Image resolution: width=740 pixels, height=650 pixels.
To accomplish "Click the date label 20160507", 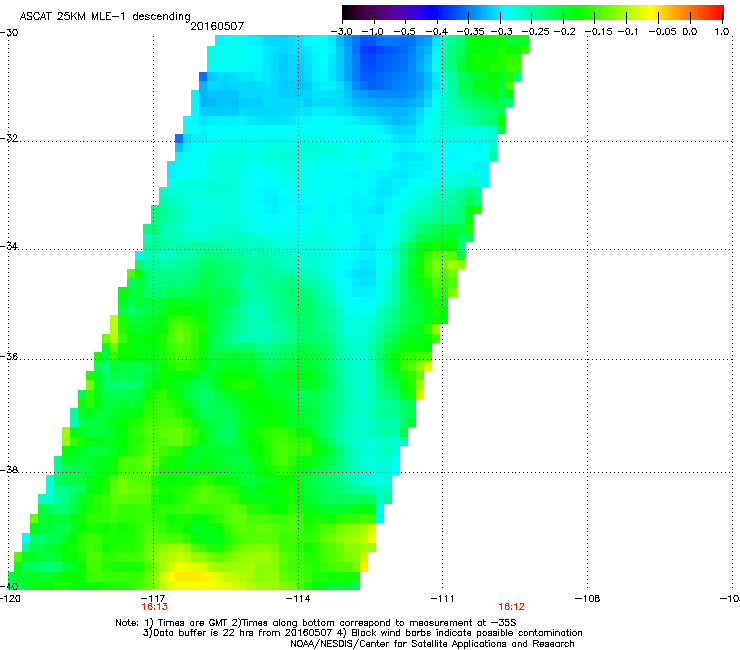I will click(x=217, y=26).
